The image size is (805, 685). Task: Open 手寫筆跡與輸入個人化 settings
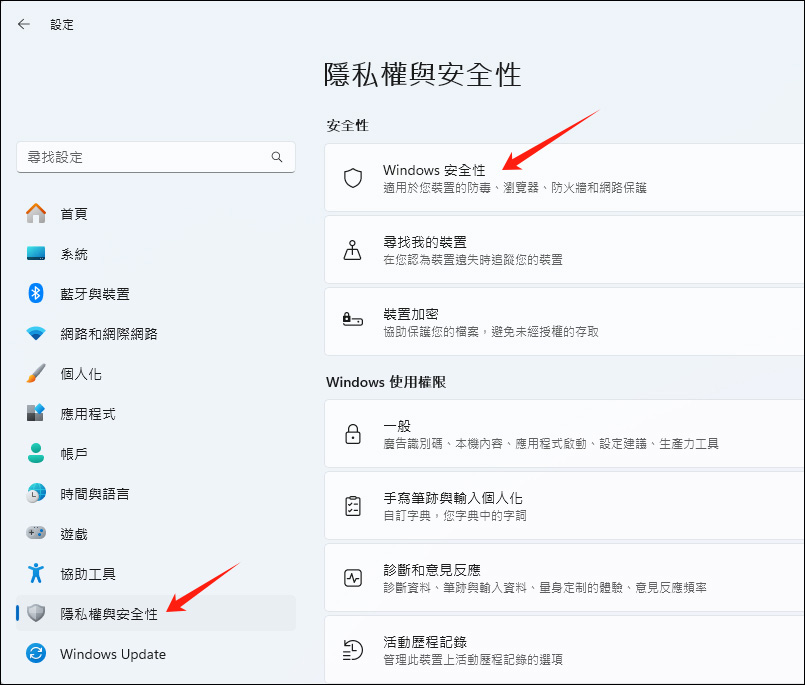pyautogui.click(x=564, y=506)
